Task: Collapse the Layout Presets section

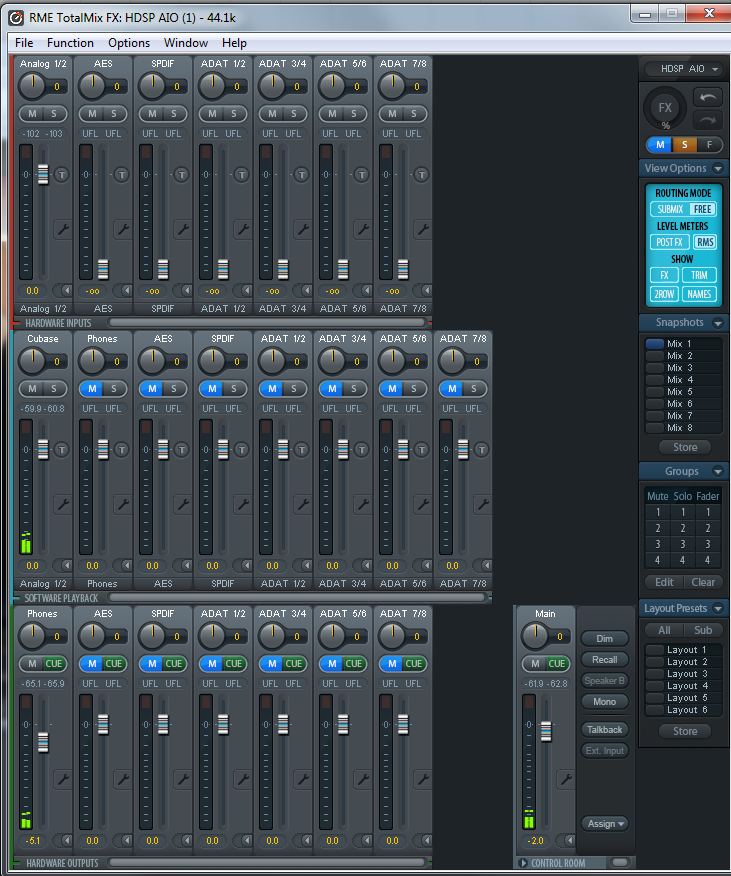Action: 719,608
